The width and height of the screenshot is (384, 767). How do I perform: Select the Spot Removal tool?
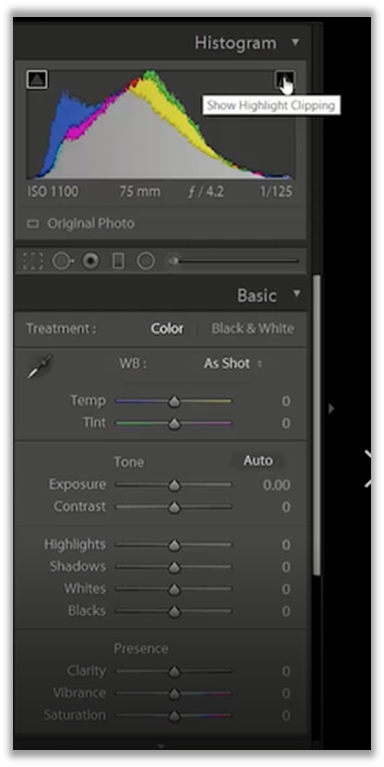[63, 261]
